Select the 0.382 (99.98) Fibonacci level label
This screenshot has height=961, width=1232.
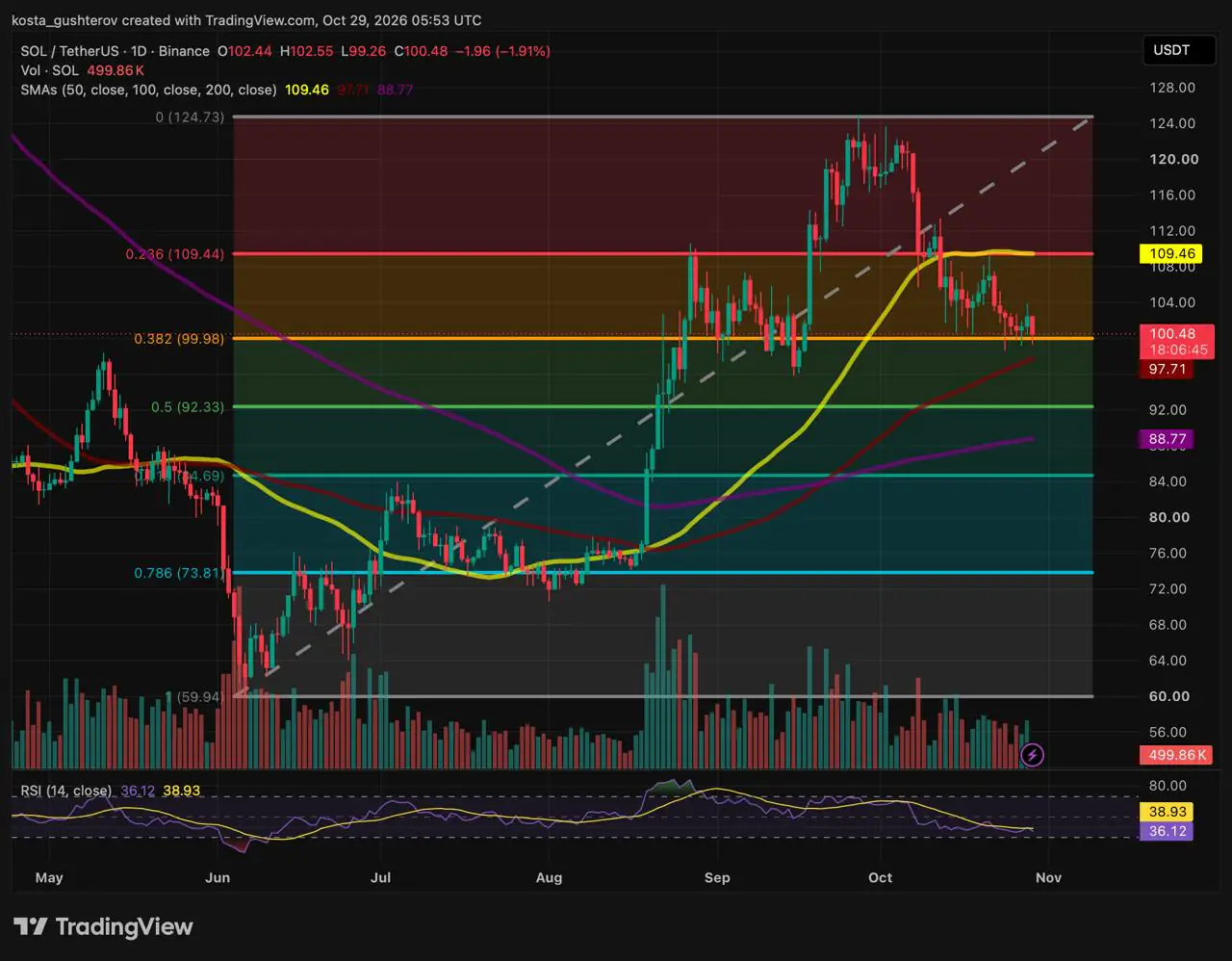(179, 339)
